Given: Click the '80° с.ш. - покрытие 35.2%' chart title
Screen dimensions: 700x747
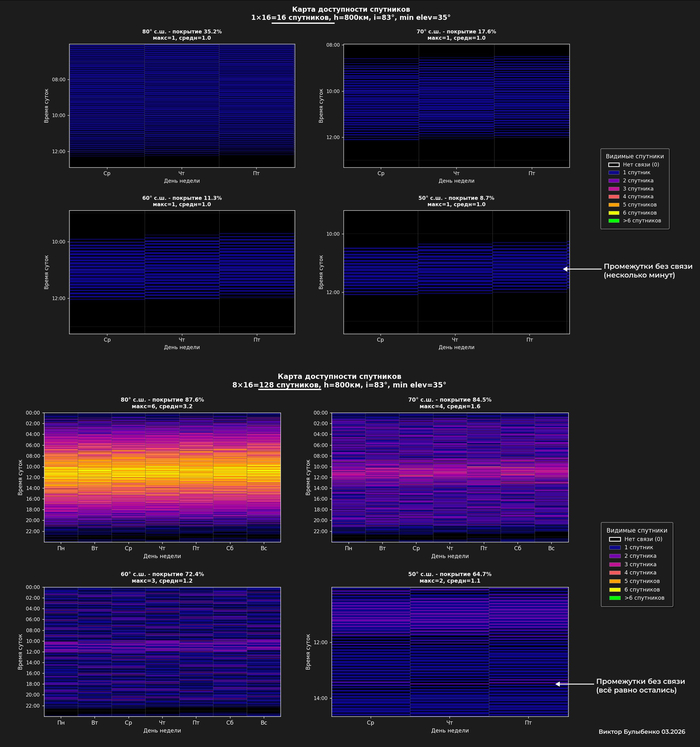Looking at the screenshot, I should pyautogui.click(x=182, y=31).
